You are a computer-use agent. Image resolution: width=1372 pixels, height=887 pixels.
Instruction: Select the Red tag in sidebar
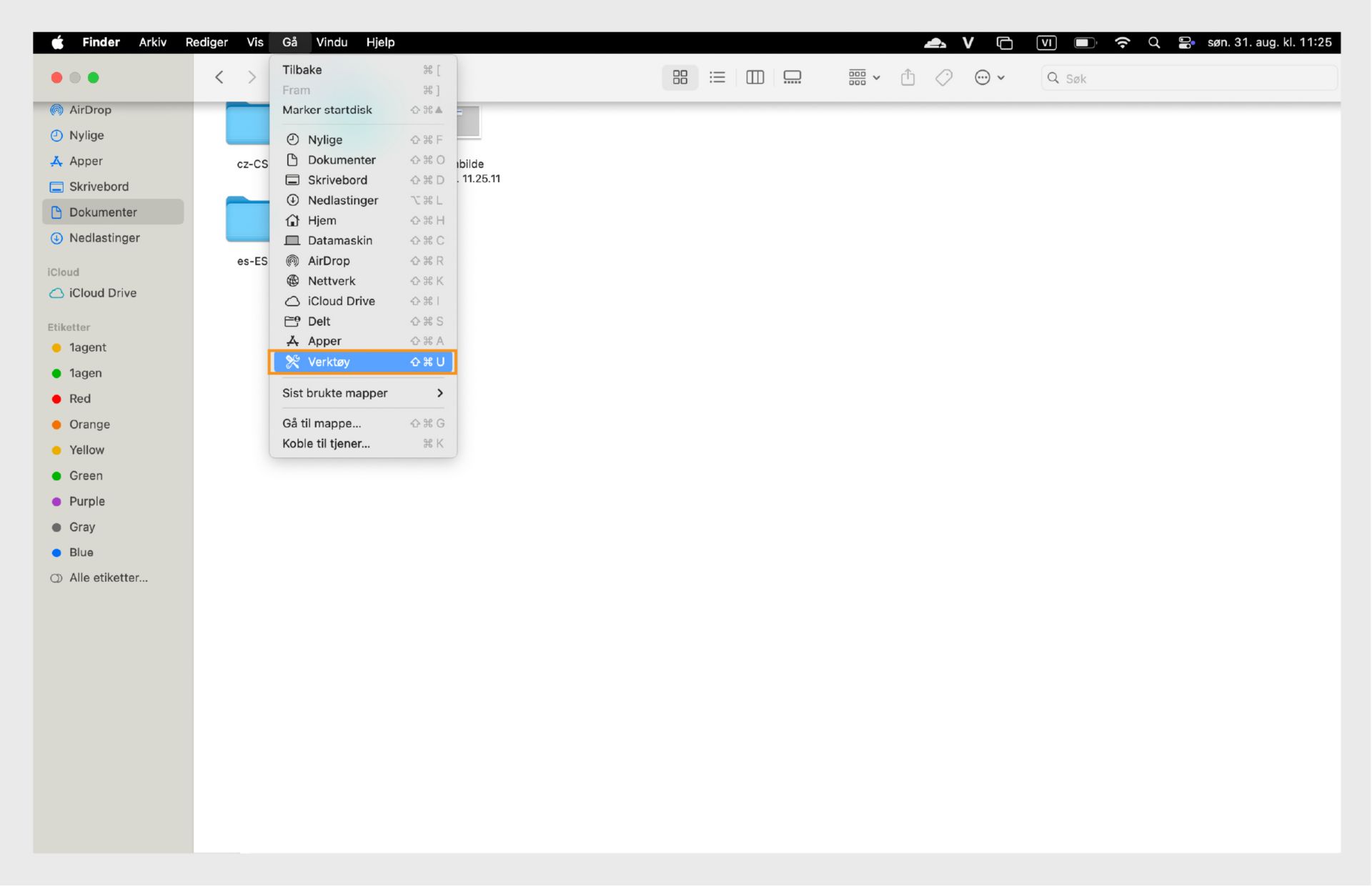click(x=79, y=399)
